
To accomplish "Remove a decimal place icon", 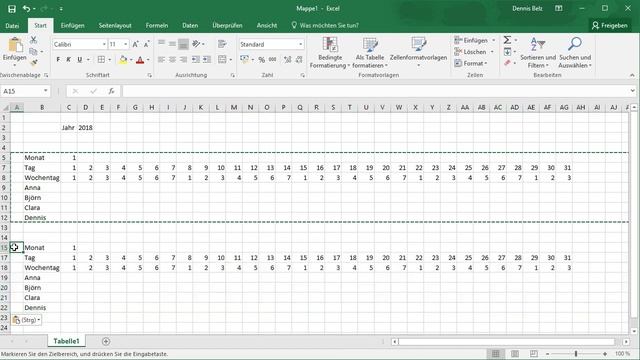I will pos(299,60).
